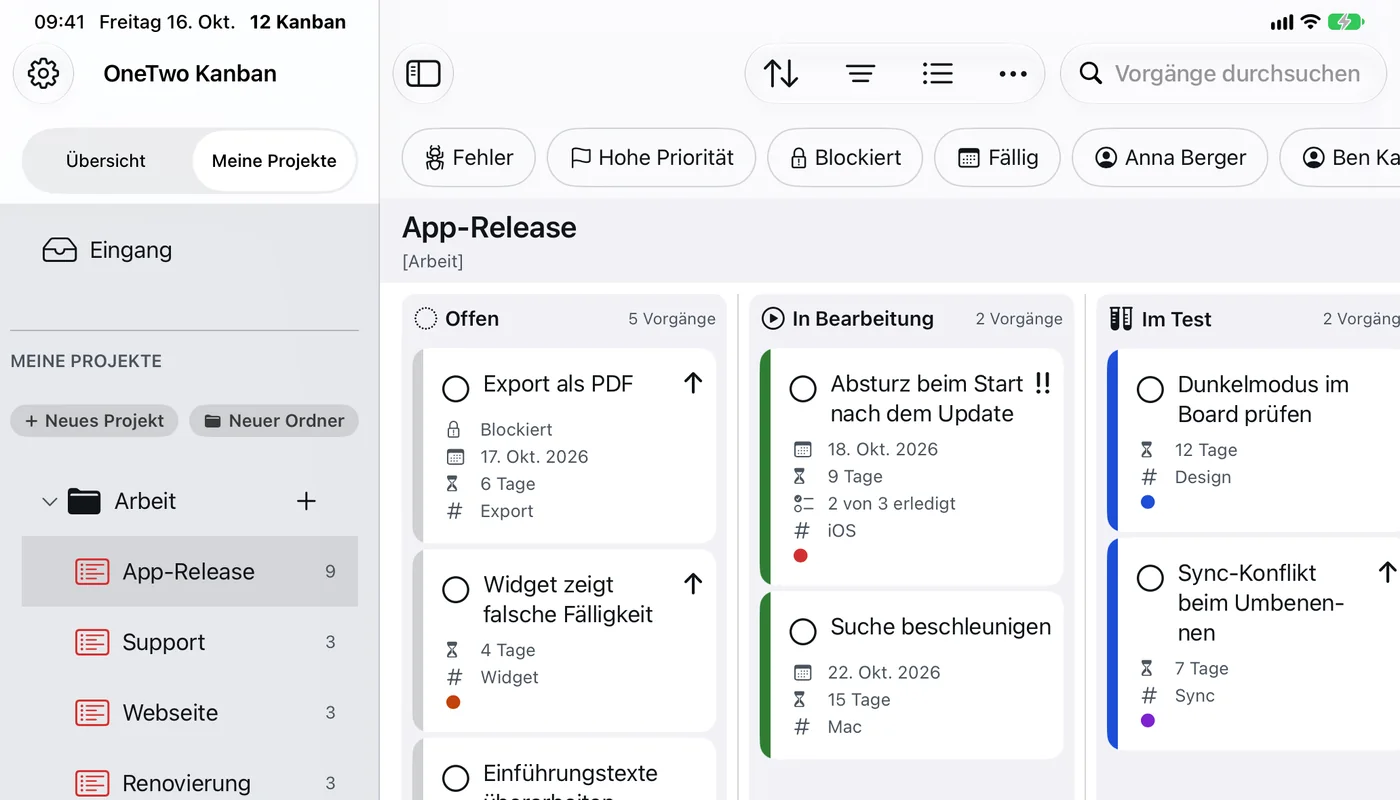
Task: Create a project with Neues Projekt
Action: [94, 421]
